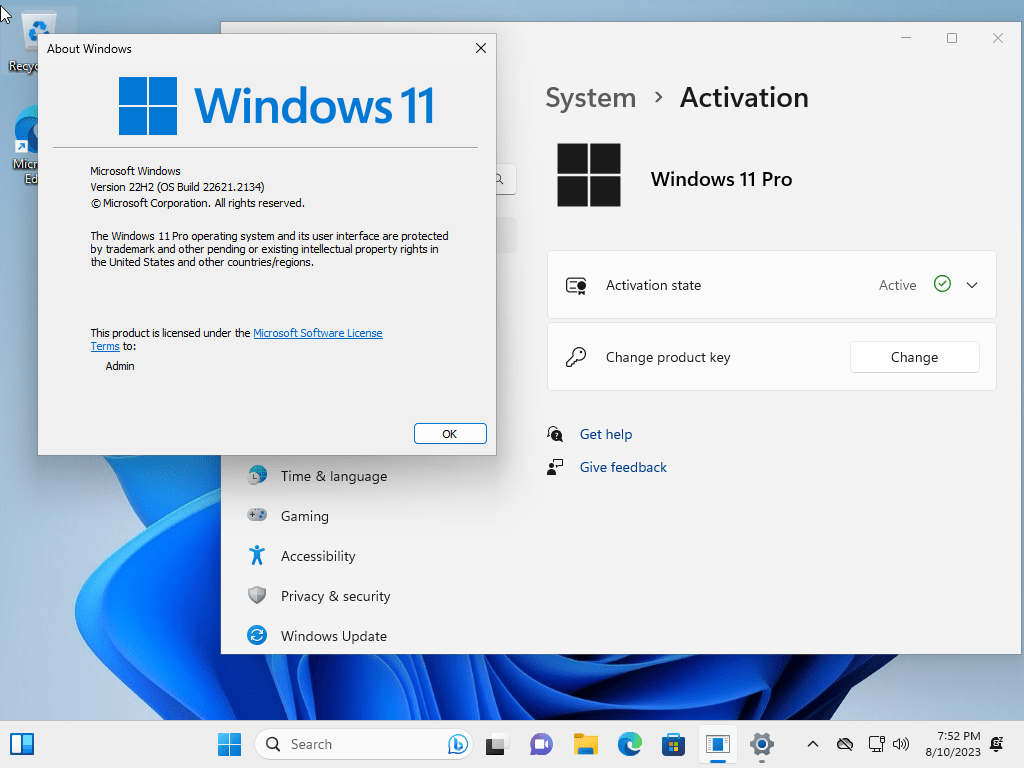1024x768 pixels.
Task: Maximize the Settings window
Action: click(x=952, y=38)
